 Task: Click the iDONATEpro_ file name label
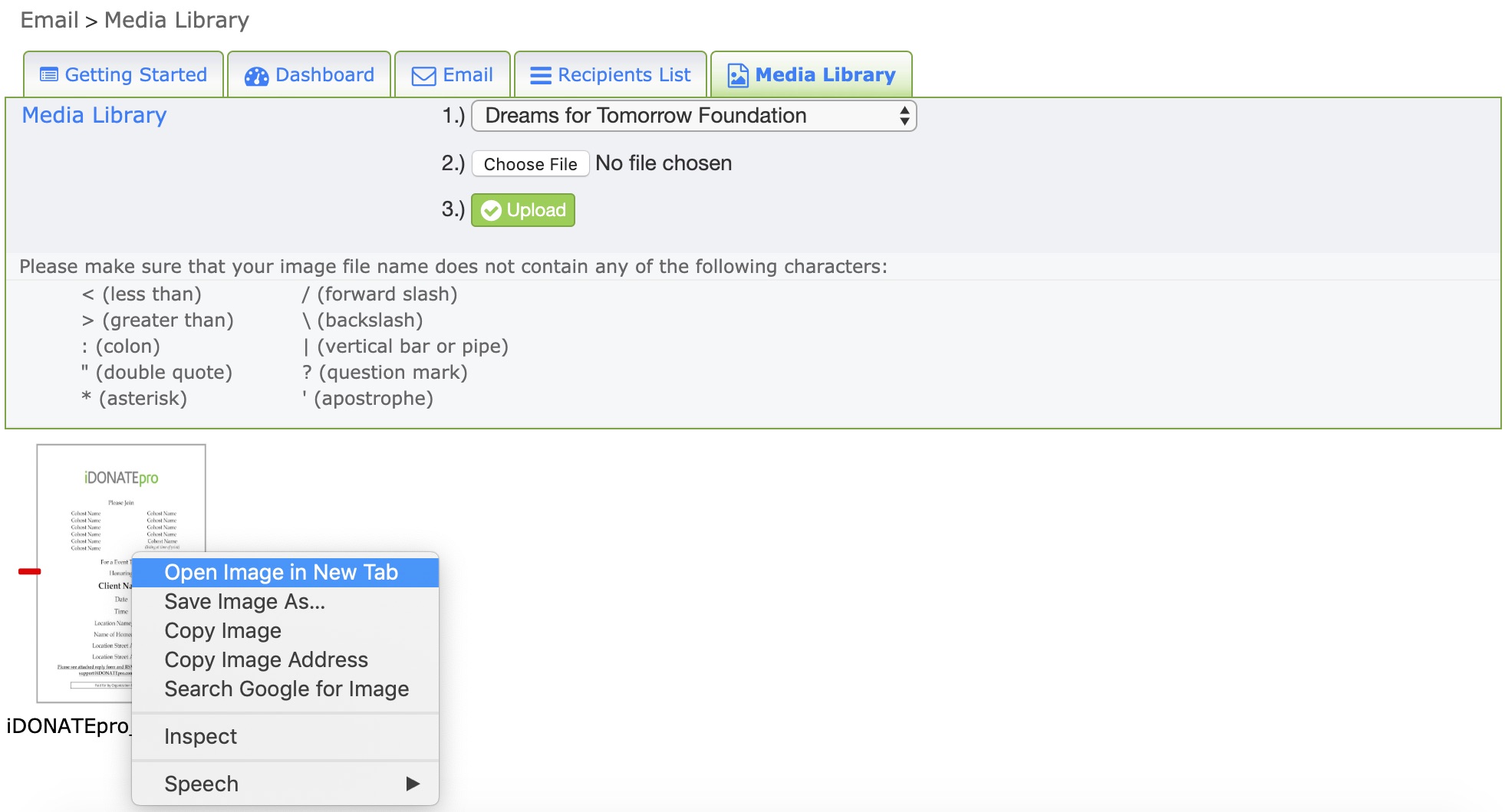69,726
